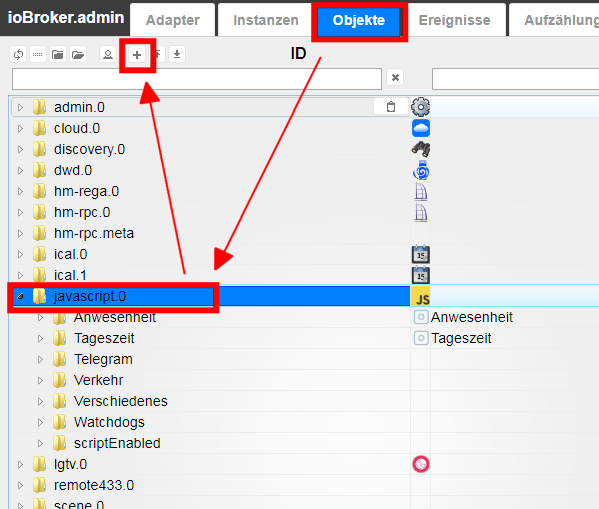The width and height of the screenshot is (599, 509).
Task: Toggle the list view dotted icon
Action: point(37,55)
